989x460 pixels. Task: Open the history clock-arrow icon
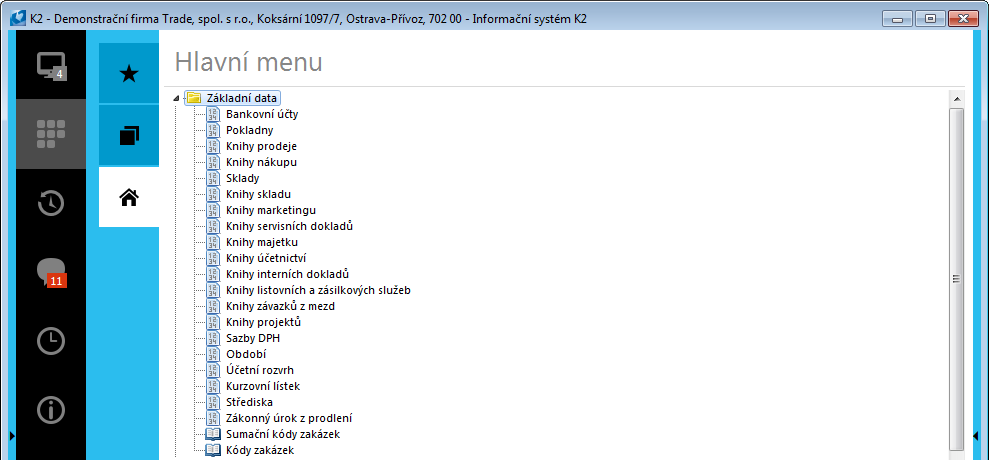(51, 203)
